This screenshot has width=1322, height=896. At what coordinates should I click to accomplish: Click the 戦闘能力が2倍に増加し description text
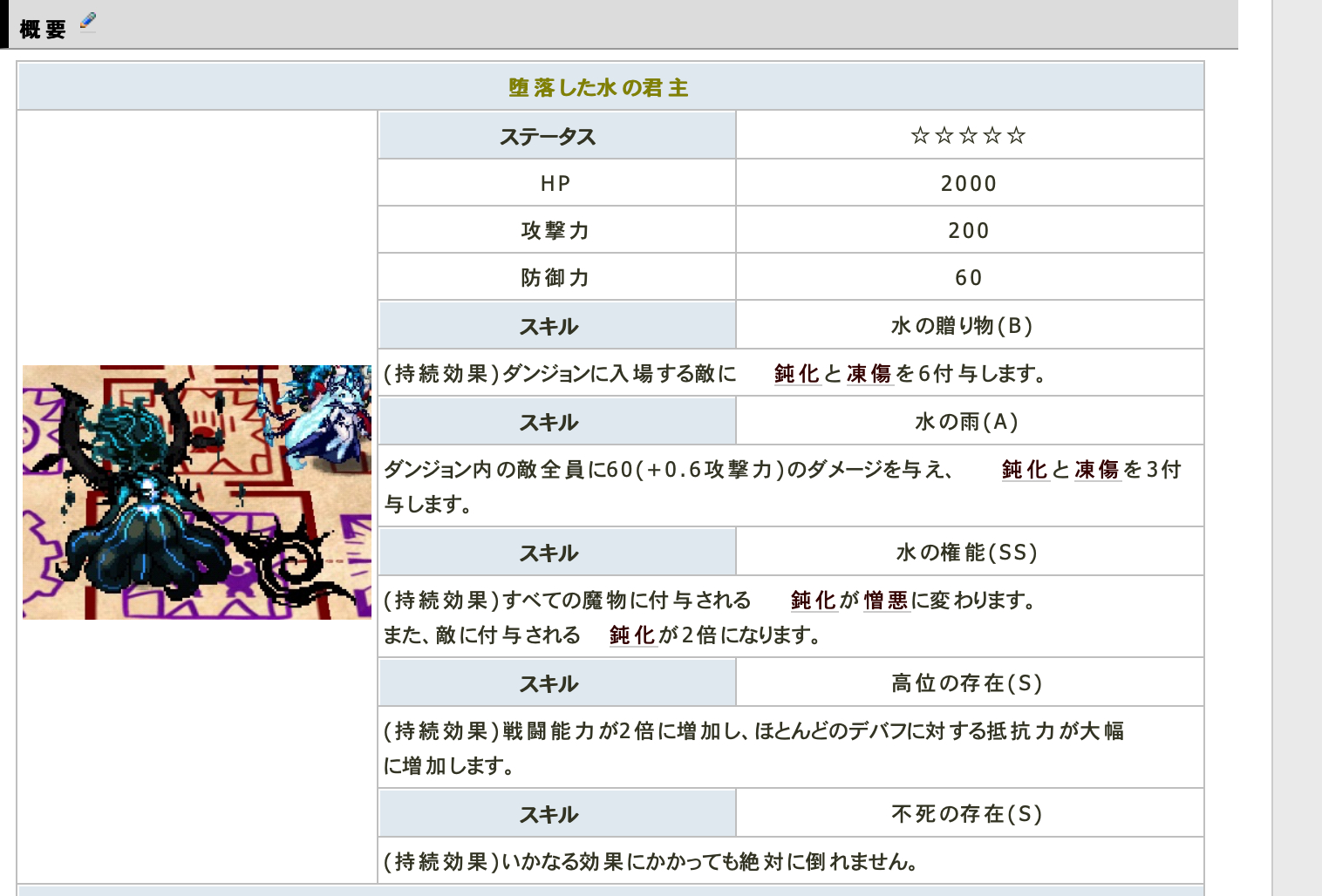click(x=753, y=748)
